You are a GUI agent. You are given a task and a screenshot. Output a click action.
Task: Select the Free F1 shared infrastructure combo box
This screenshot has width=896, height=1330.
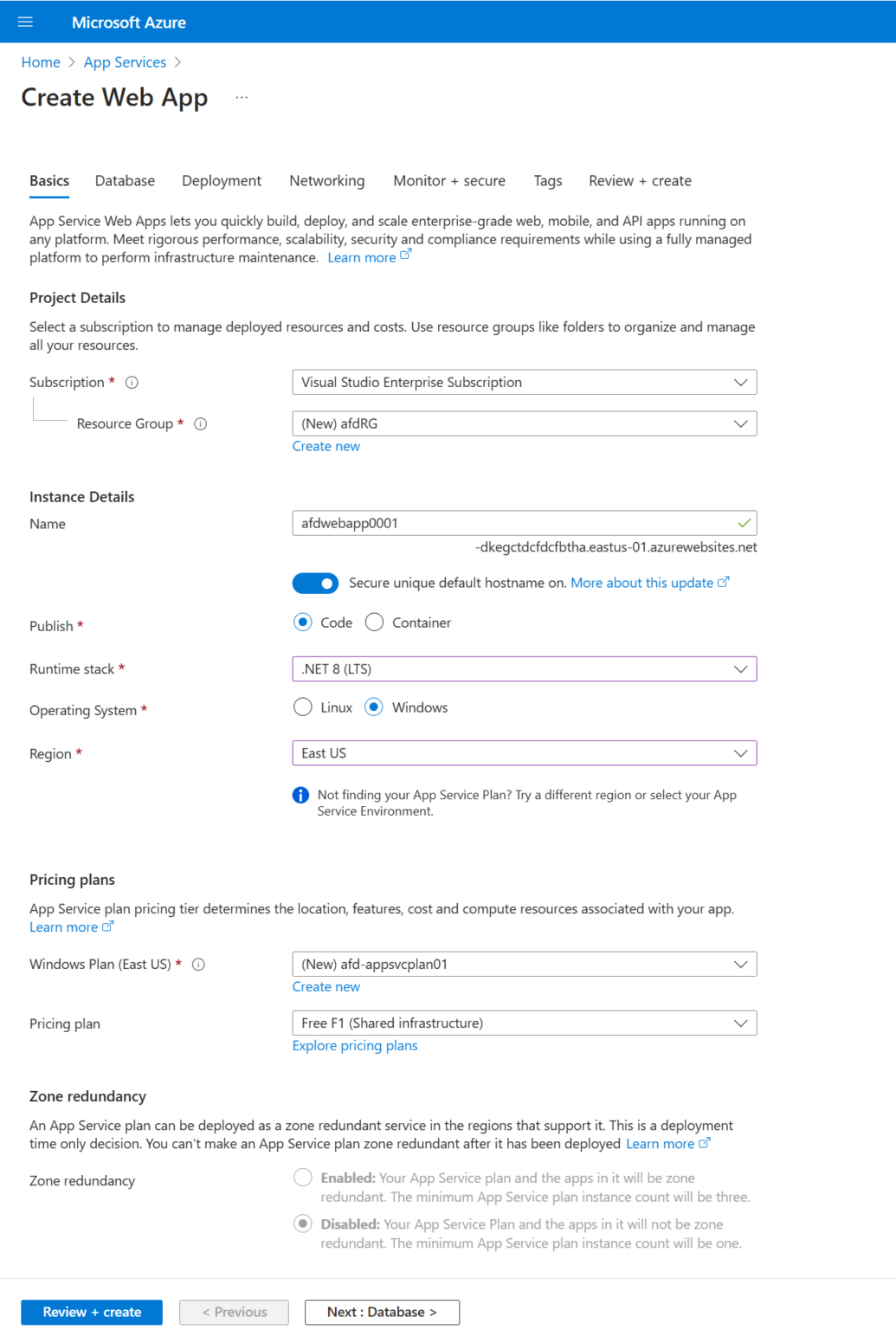524,1023
